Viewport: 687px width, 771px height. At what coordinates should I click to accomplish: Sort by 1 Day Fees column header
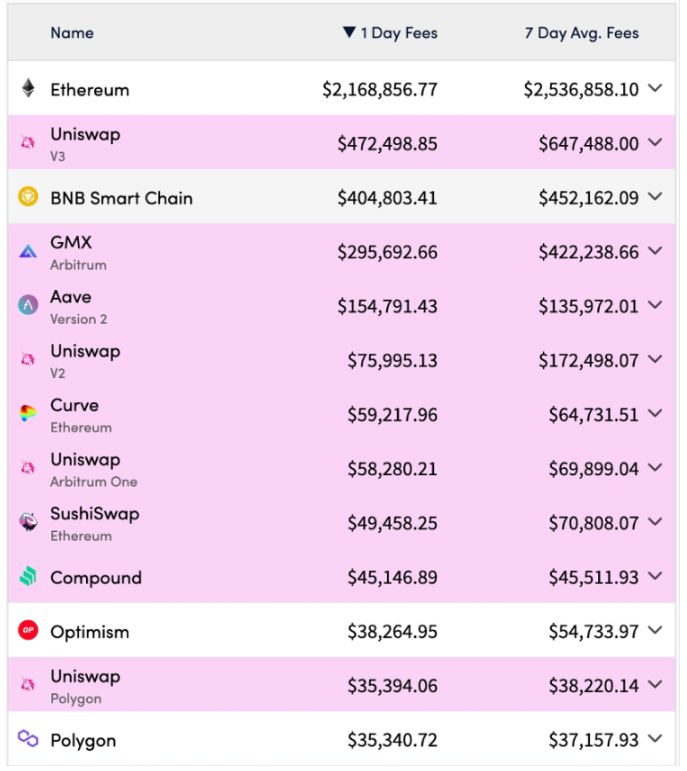coord(390,33)
